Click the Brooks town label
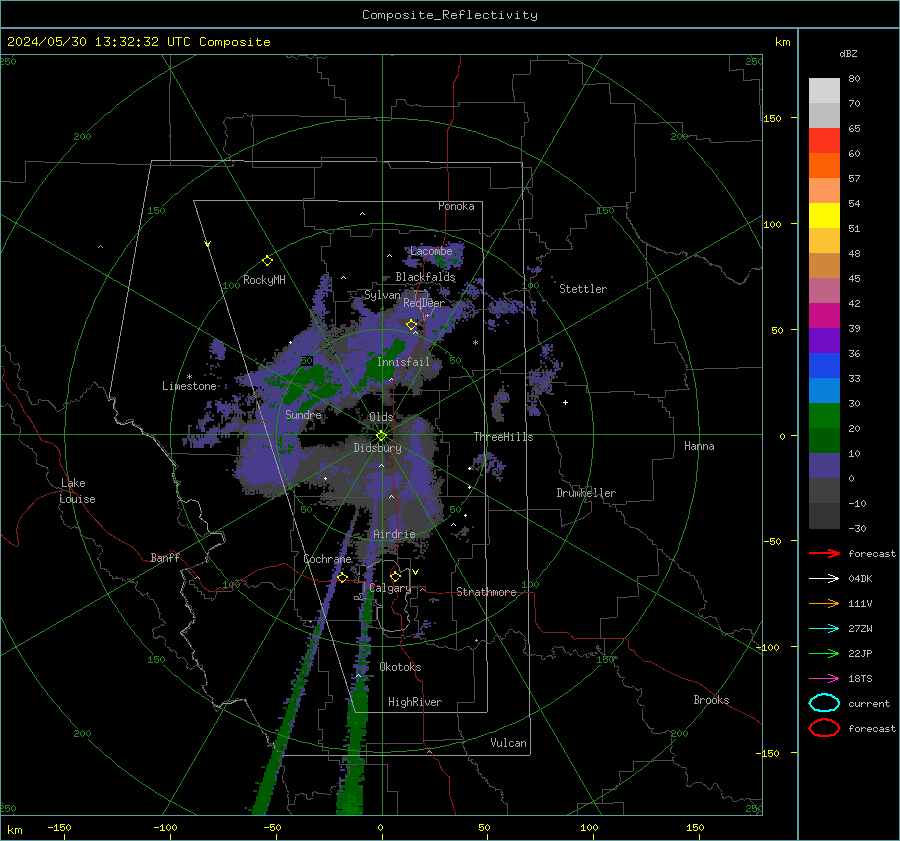 pyautogui.click(x=711, y=700)
